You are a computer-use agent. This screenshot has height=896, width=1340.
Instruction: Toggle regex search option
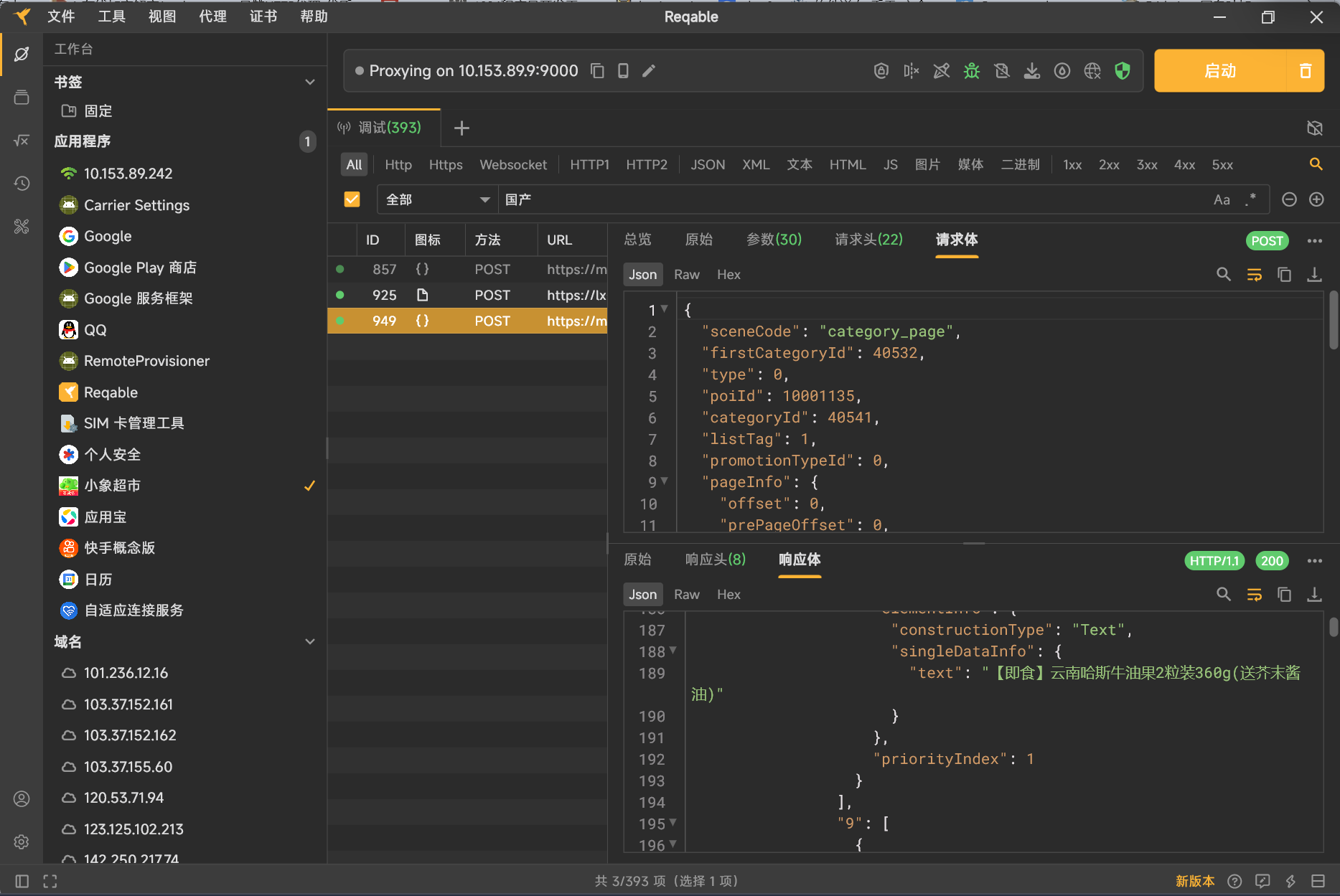point(1250,199)
